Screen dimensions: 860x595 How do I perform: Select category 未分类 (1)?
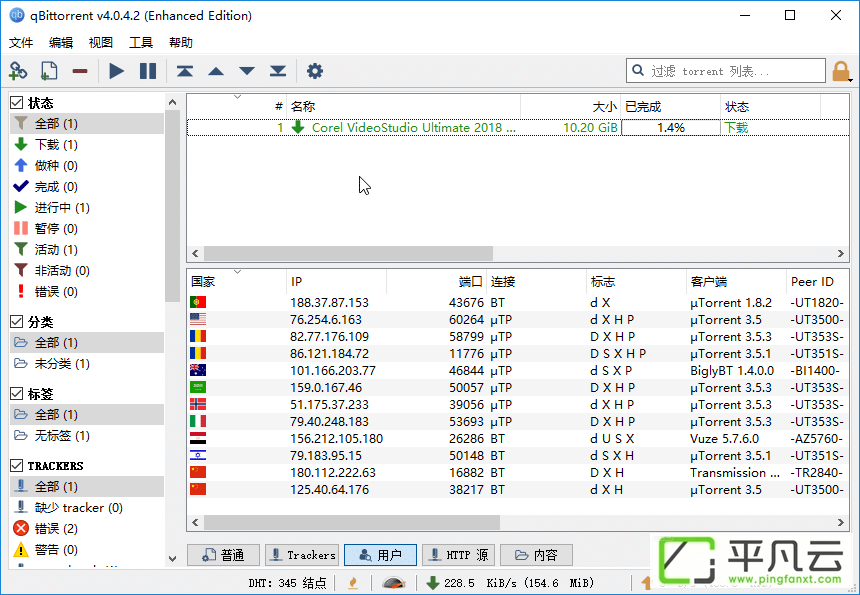click(x=87, y=364)
